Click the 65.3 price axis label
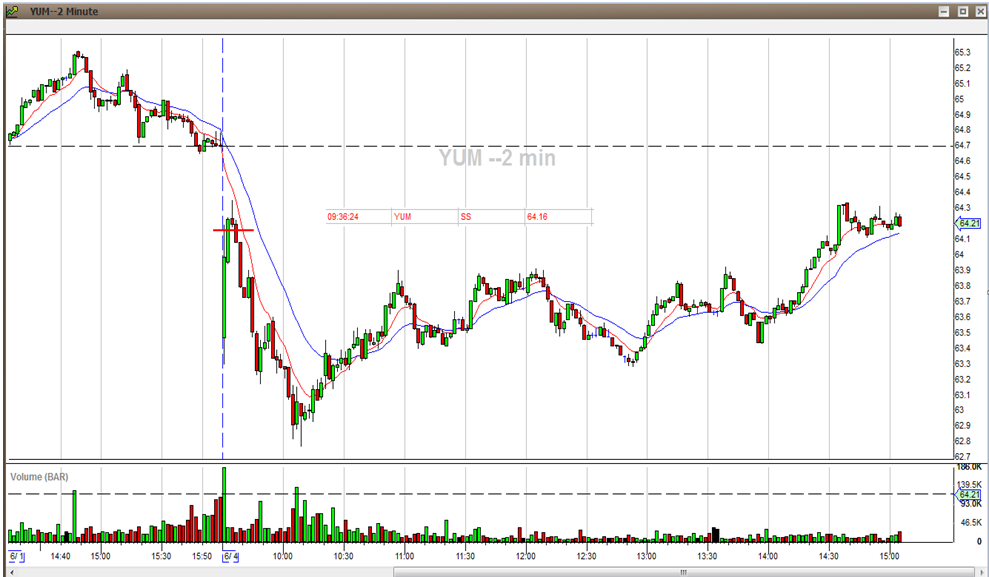Image resolution: width=989 pixels, height=577 pixels. (x=963, y=52)
